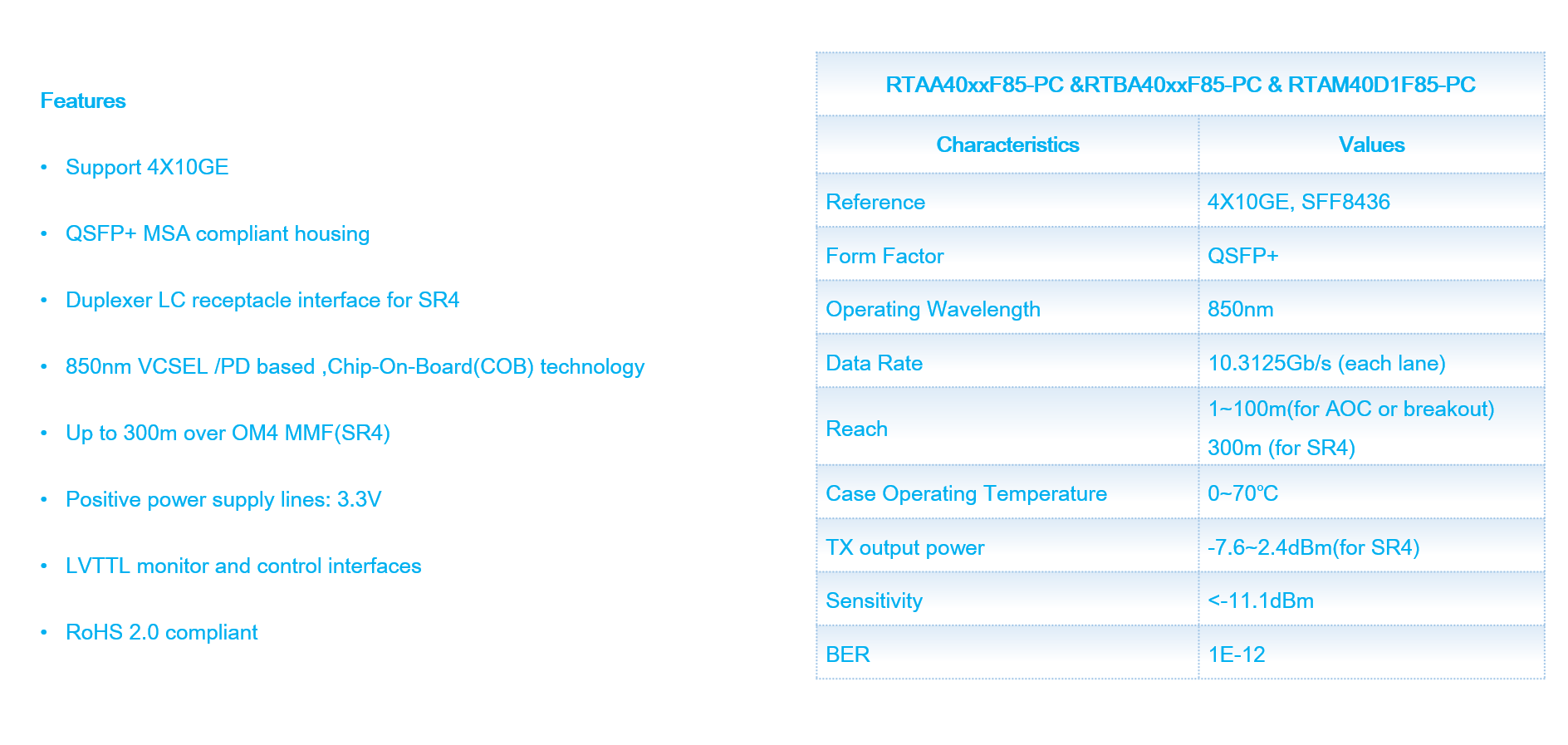Viewport: 1568px width, 745px height.
Task: Click the Sensitivity row label
Action: pyautogui.click(x=874, y=600)
